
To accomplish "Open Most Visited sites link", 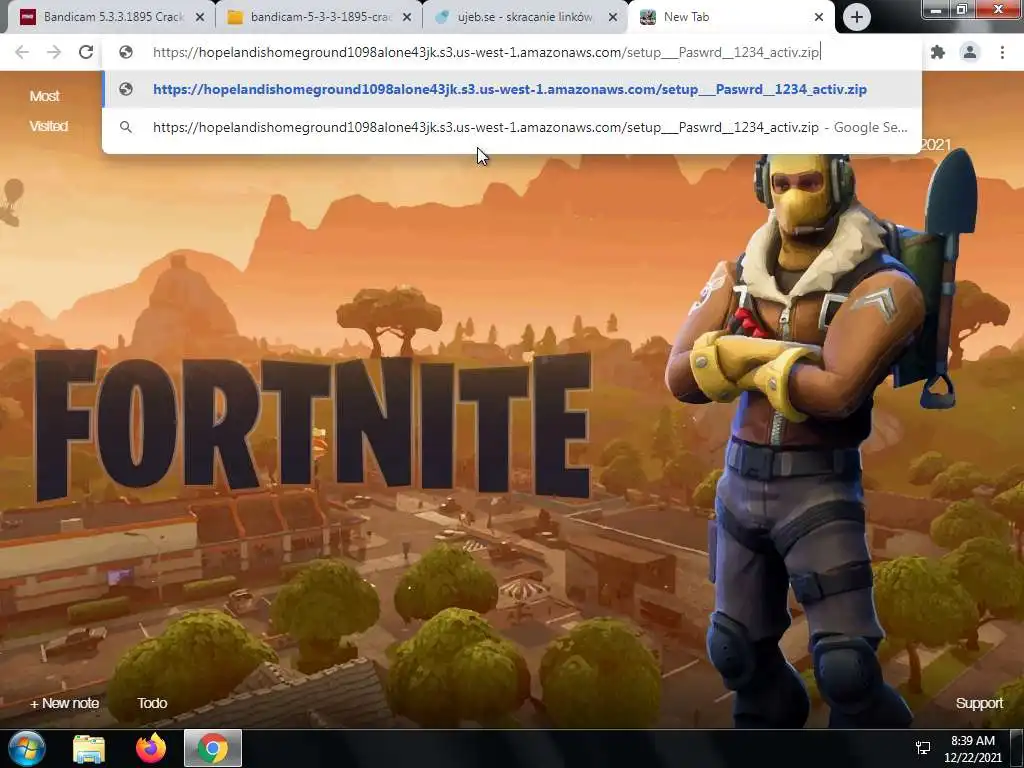I will tap(47, 111).
